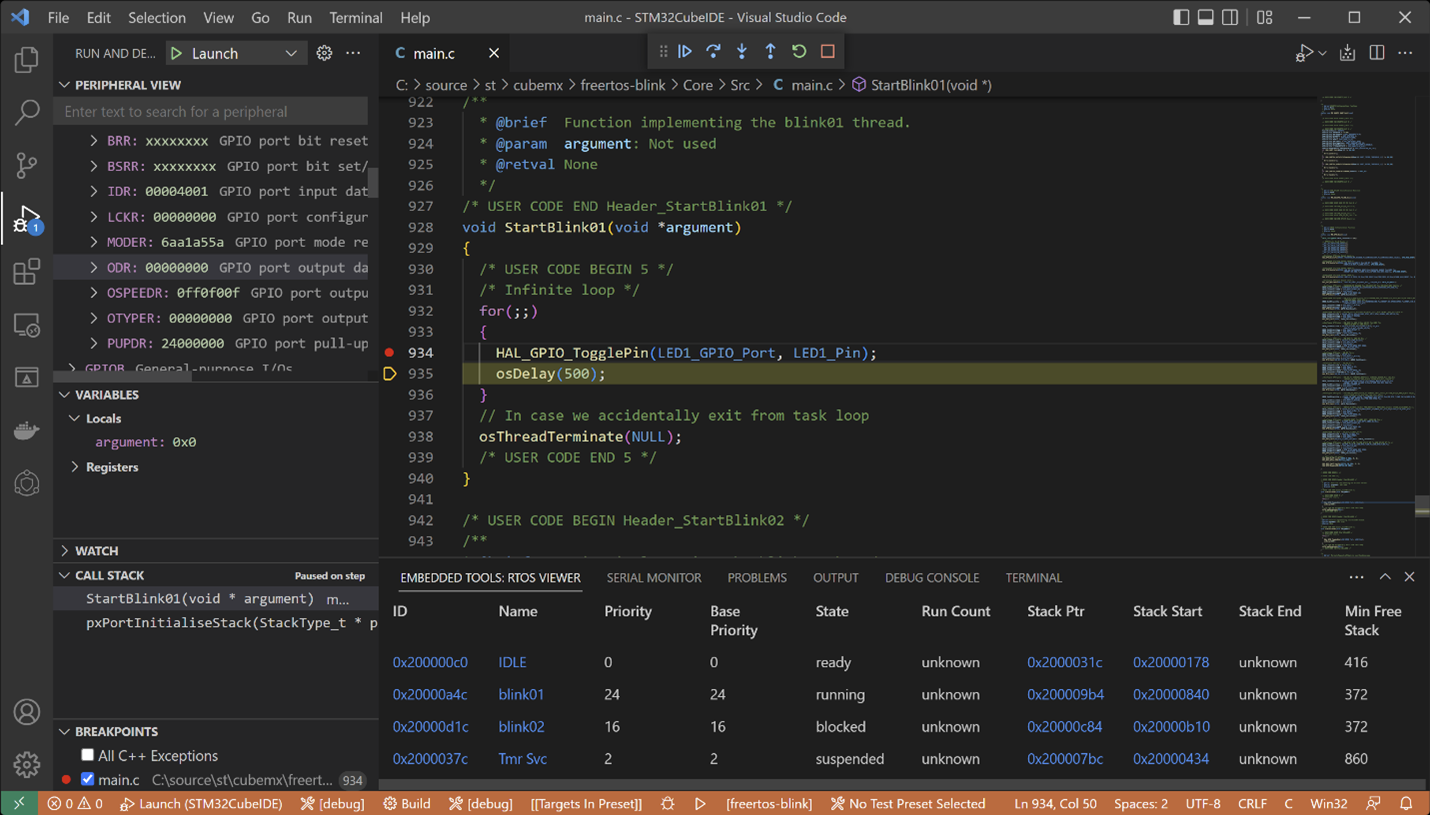1430x815 pixels.
Task: Click blink01 thread name link
Action: pos(521,694)
